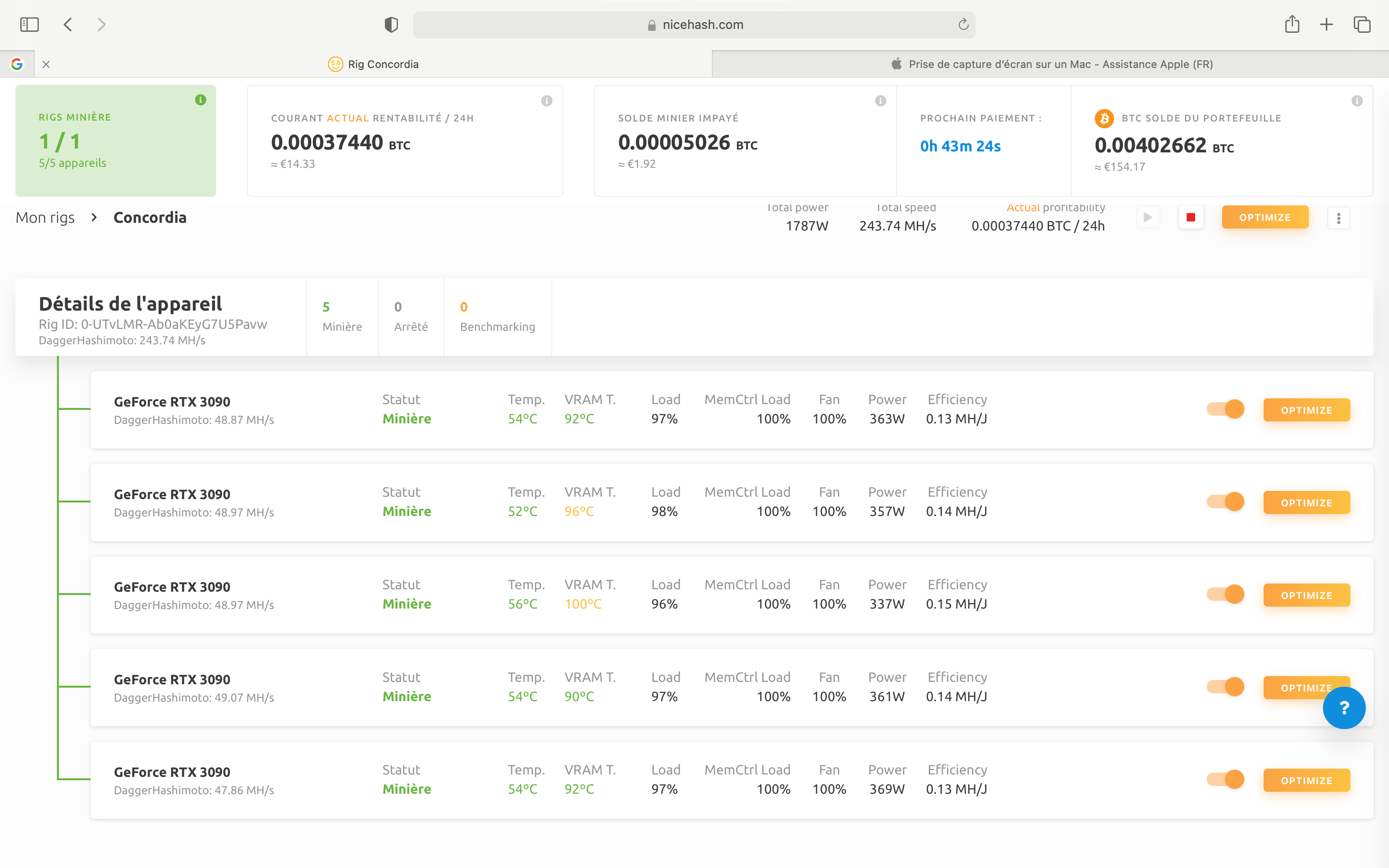Click the breadcrumb chevron after Mon rigs

pos(94,217)
